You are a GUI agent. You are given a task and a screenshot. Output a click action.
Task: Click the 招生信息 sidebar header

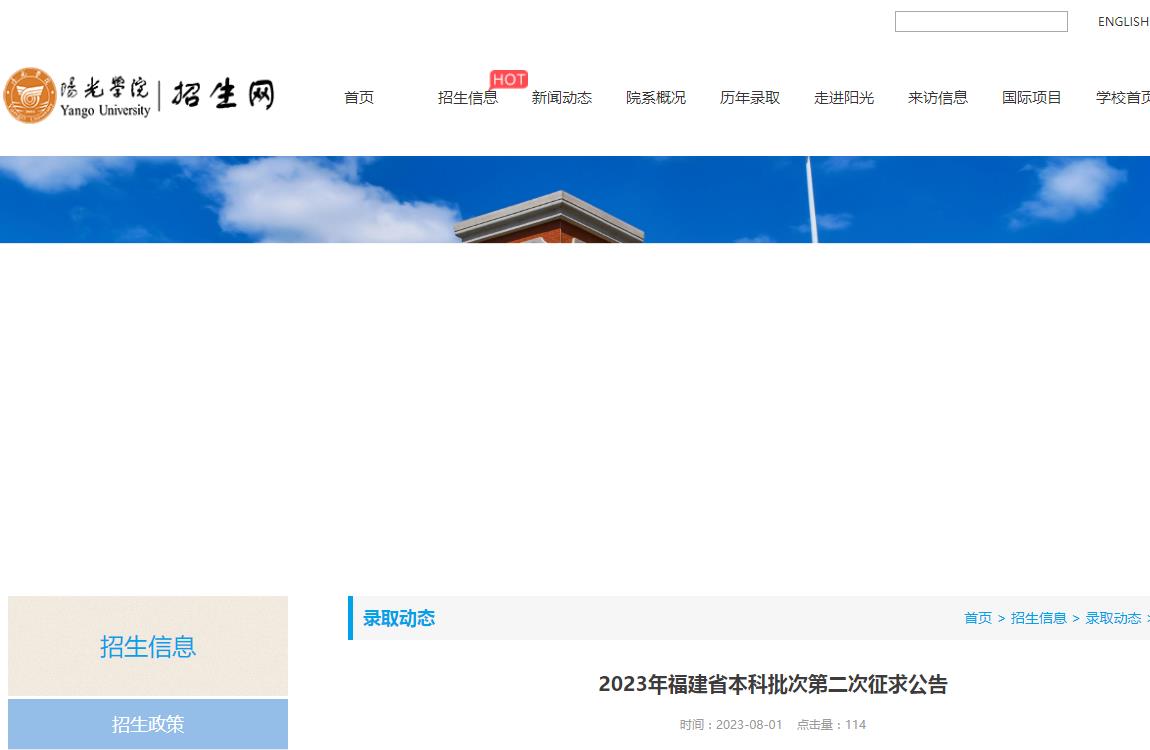click(x=148, y=646)
